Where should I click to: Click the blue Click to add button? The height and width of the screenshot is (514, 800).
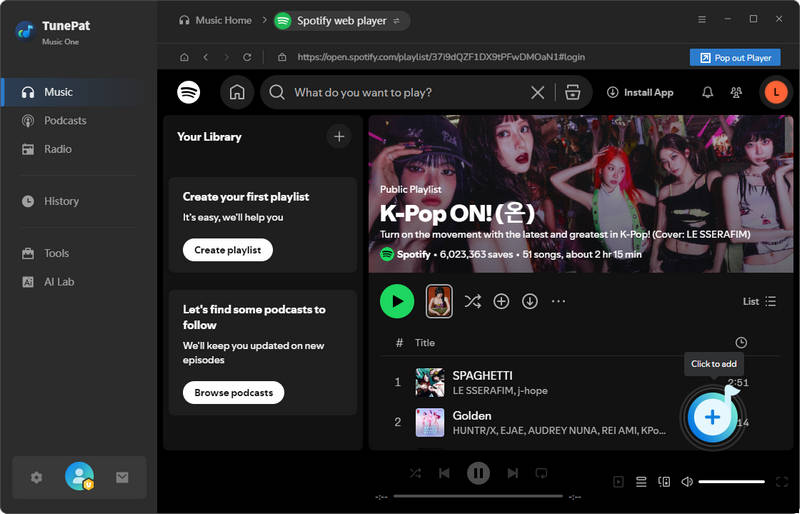pyautogui.click(x=712, y=418)
